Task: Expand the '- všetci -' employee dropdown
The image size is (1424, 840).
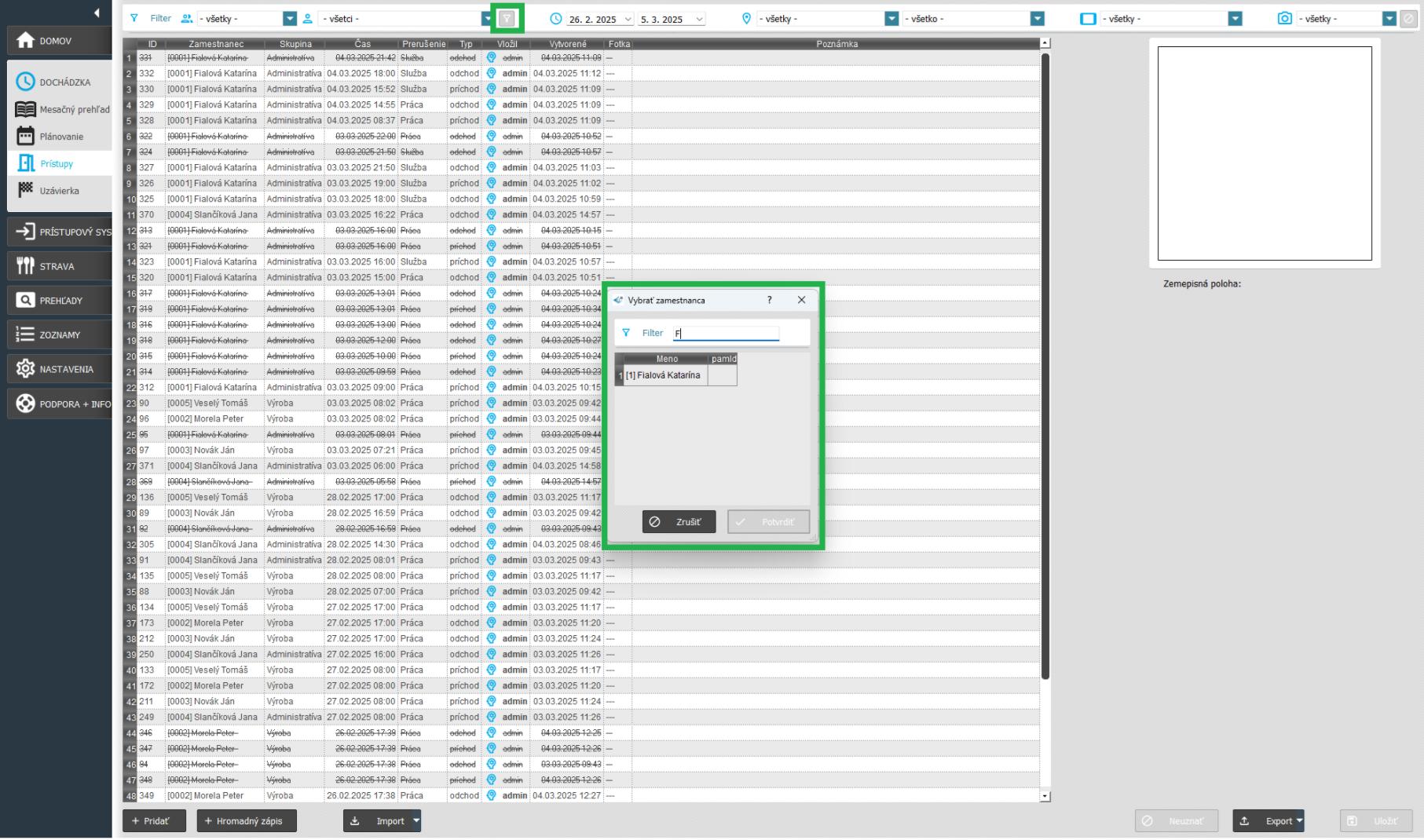Action: (x=486, y=19)
